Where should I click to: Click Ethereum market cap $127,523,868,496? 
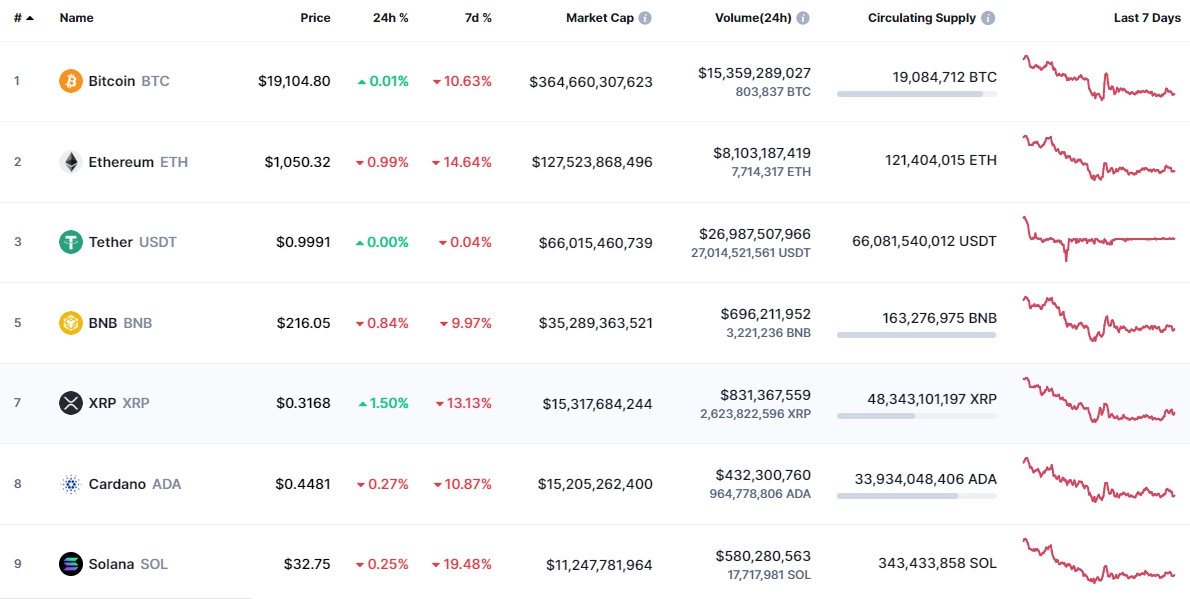coord(592,162)
